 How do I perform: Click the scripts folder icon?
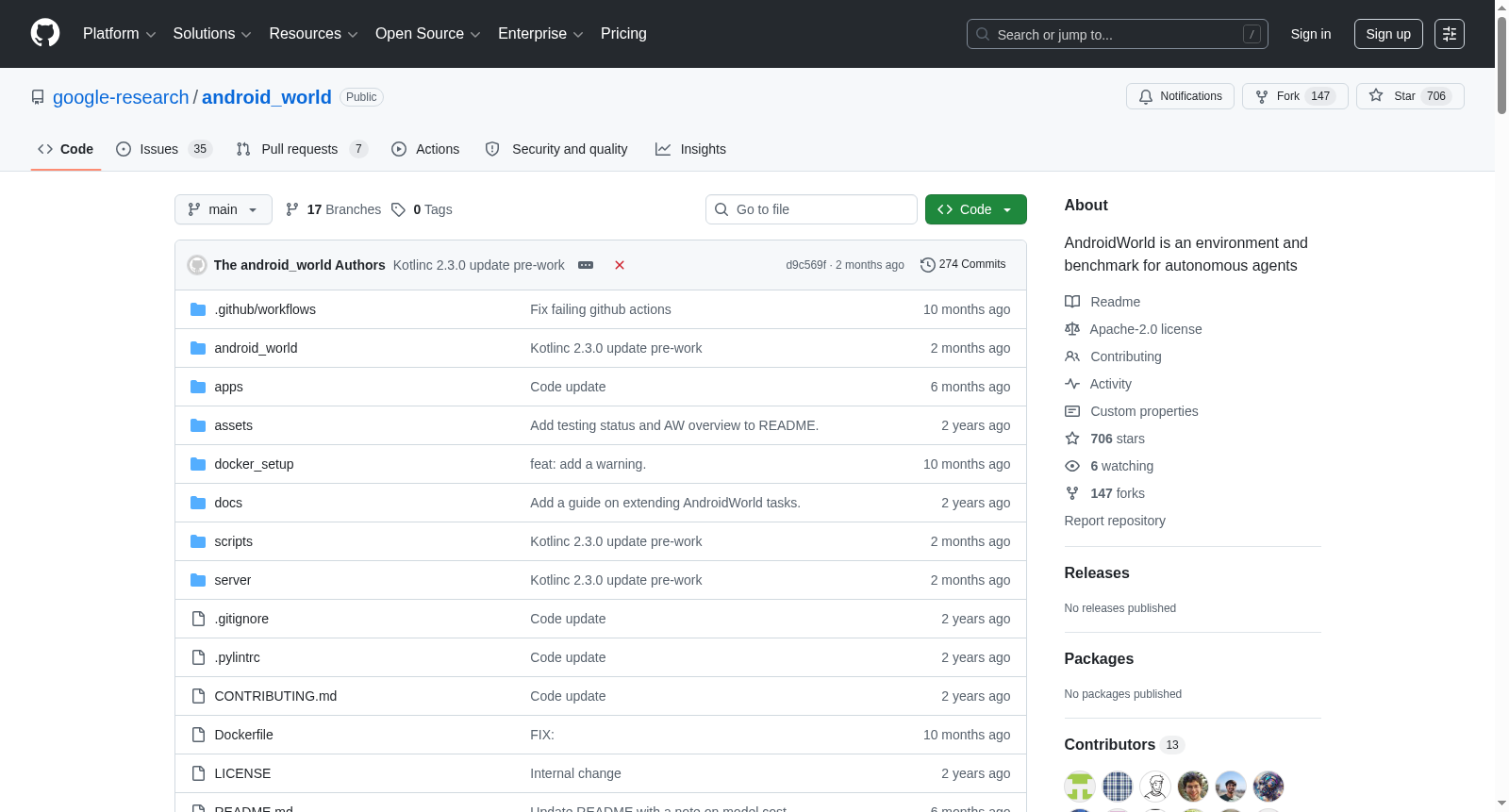coord(198,541)
